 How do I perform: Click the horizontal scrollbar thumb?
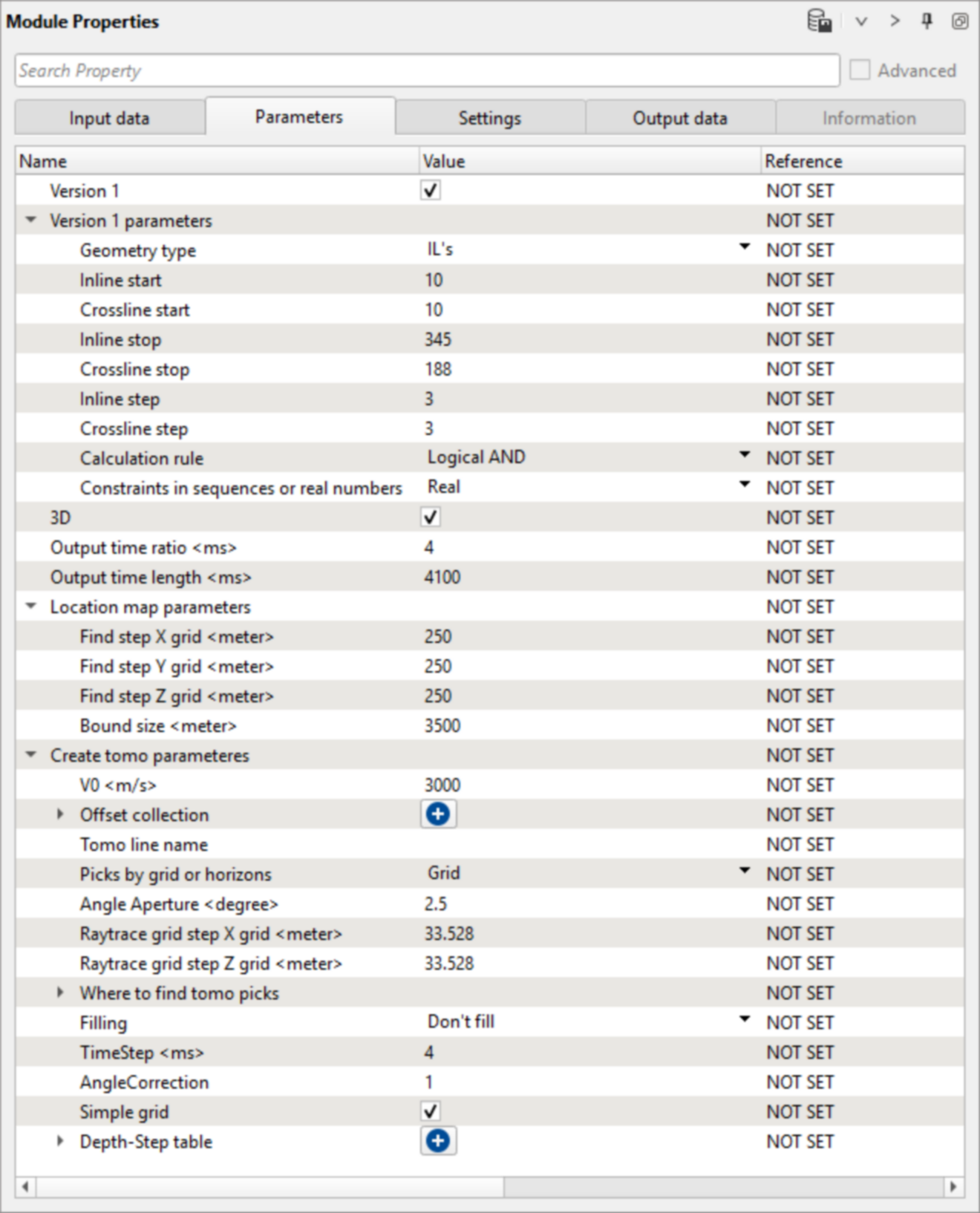click(269, 1186)
